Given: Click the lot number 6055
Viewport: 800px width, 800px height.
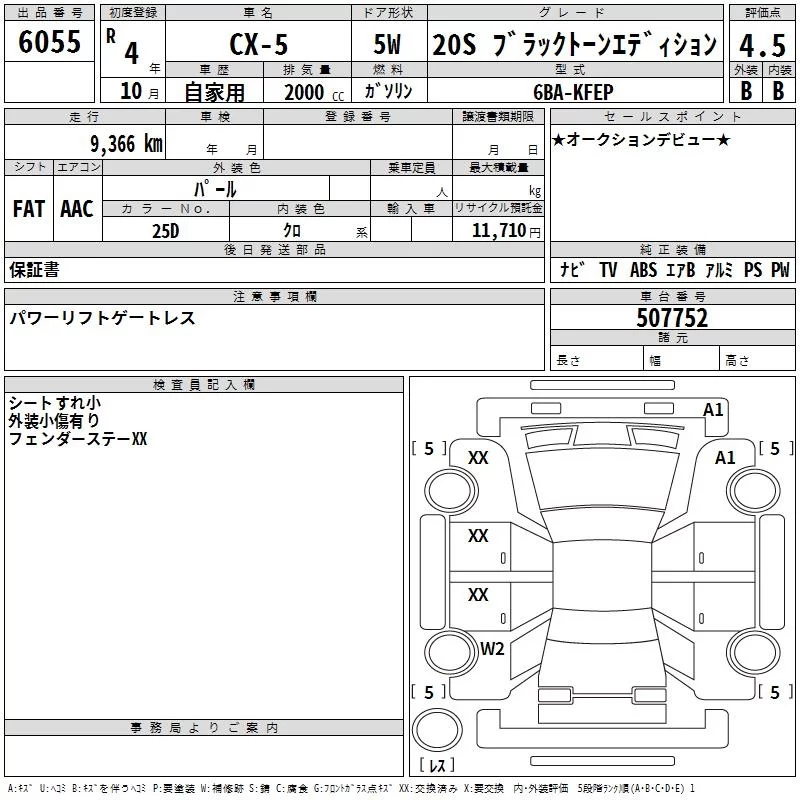Looking at the screenshot, I should 49,41.
